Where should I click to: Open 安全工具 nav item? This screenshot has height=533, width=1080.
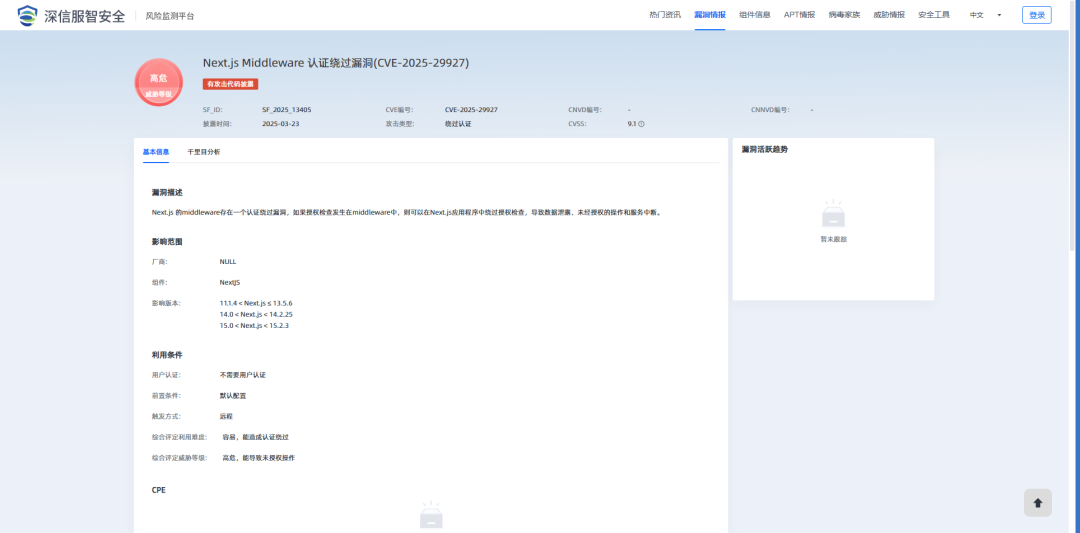[933, 15]
